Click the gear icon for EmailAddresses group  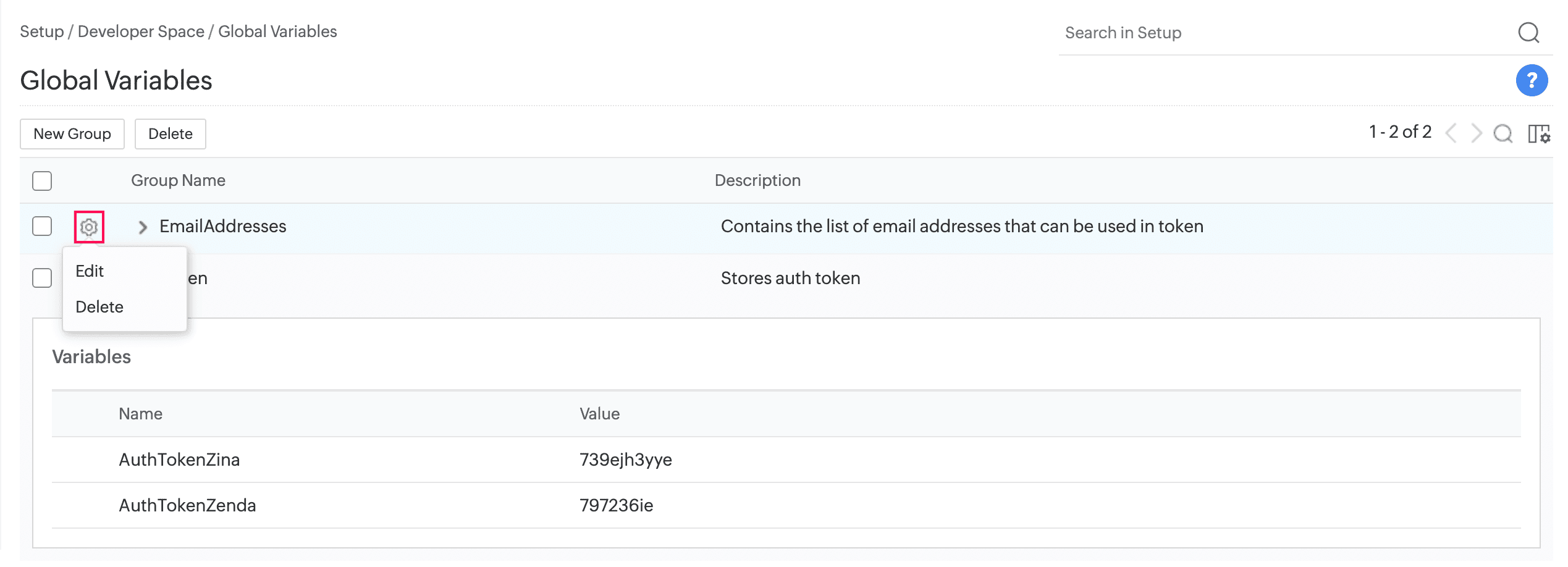(x=89, y=227)
